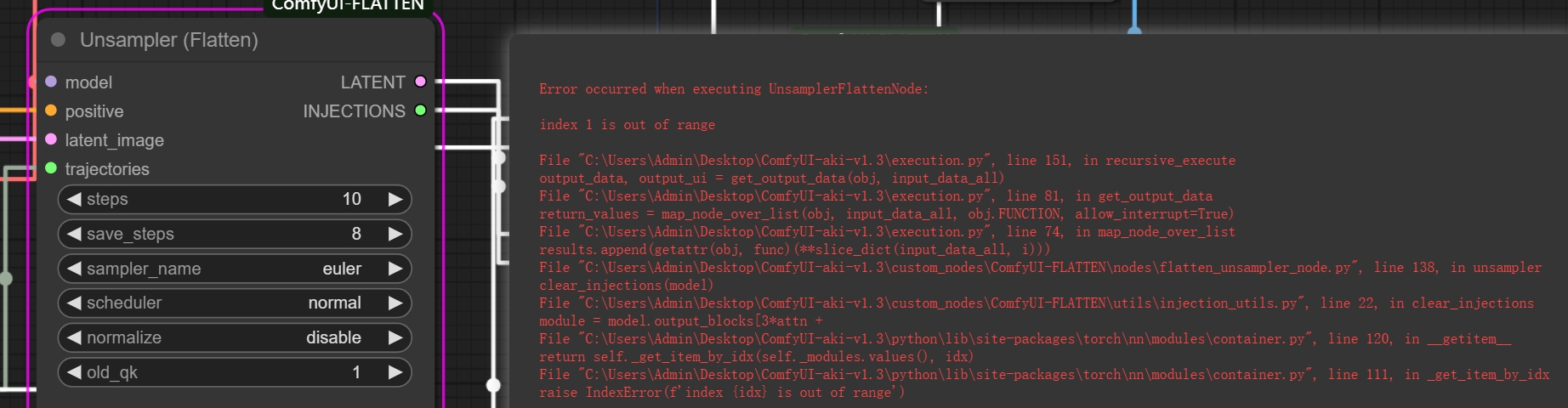The height and width of the screenshot is (408, 1568).
Task: Click the positive input socket
Action: (x=51, y=110)
